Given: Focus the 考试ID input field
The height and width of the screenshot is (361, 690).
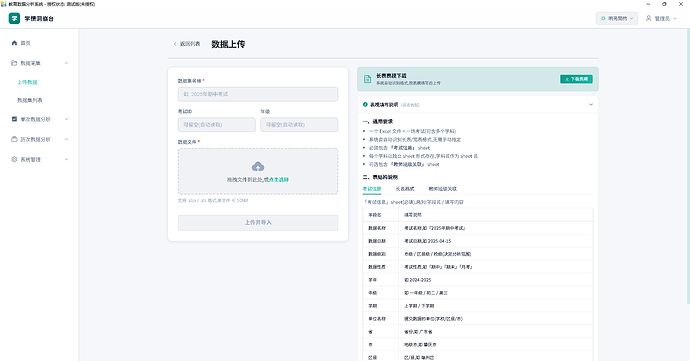Looking at the screenshot, I should (217, 125).
